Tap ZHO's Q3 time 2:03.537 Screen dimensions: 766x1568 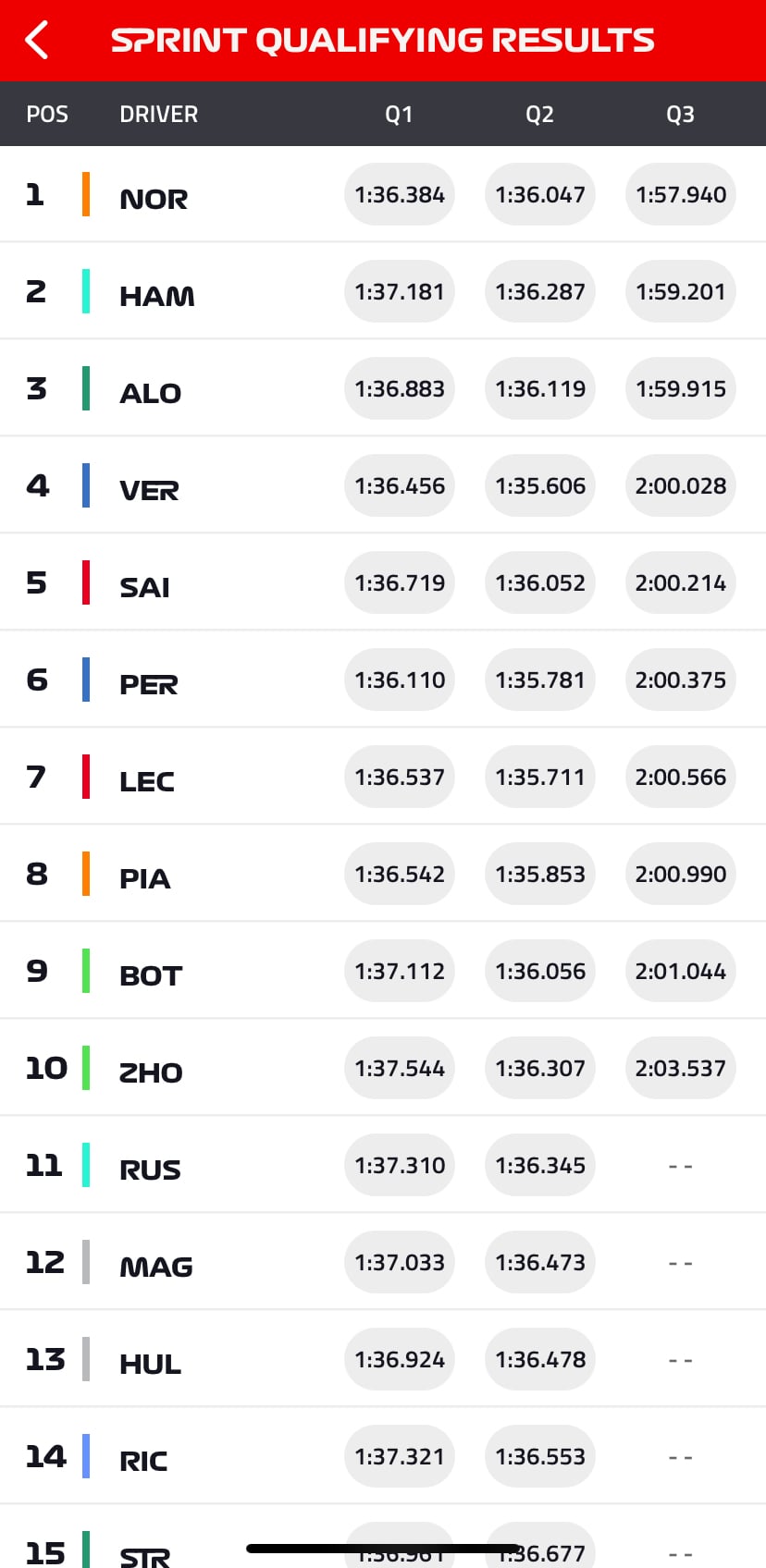tap(681, 1068)
